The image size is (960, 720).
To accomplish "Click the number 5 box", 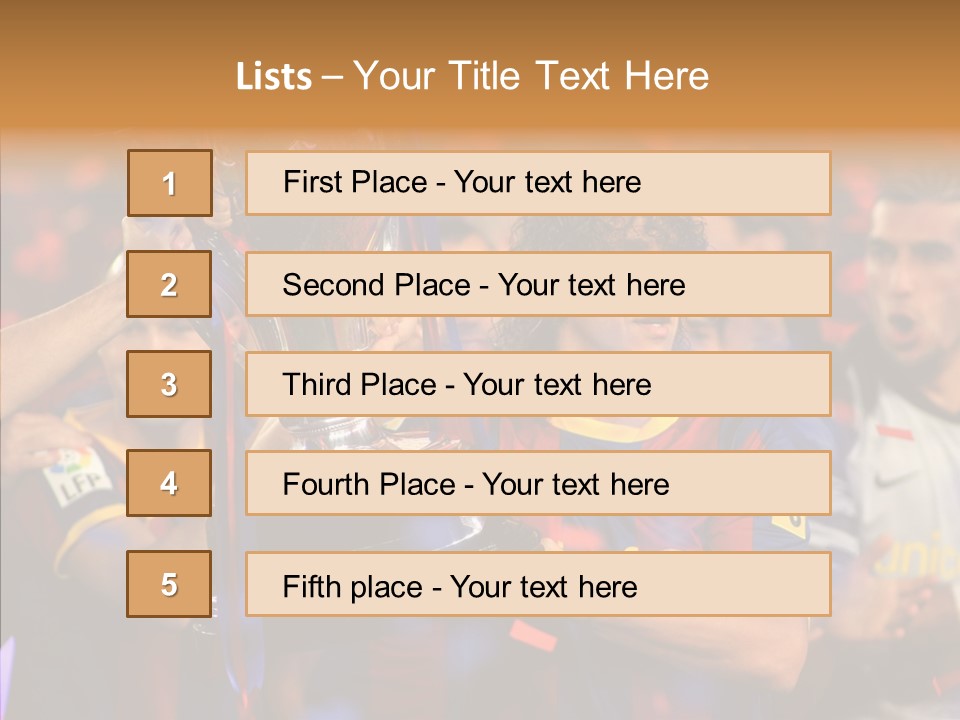I will [169, 584].
